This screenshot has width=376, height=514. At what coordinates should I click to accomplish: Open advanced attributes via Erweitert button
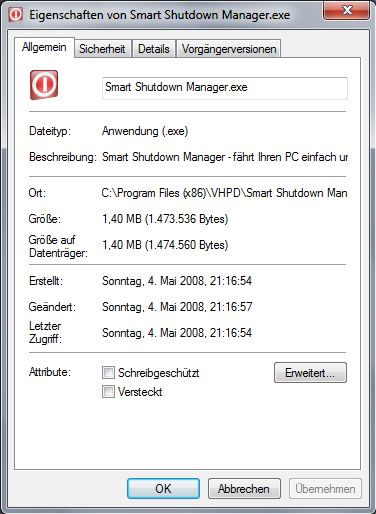coord(310,373)
